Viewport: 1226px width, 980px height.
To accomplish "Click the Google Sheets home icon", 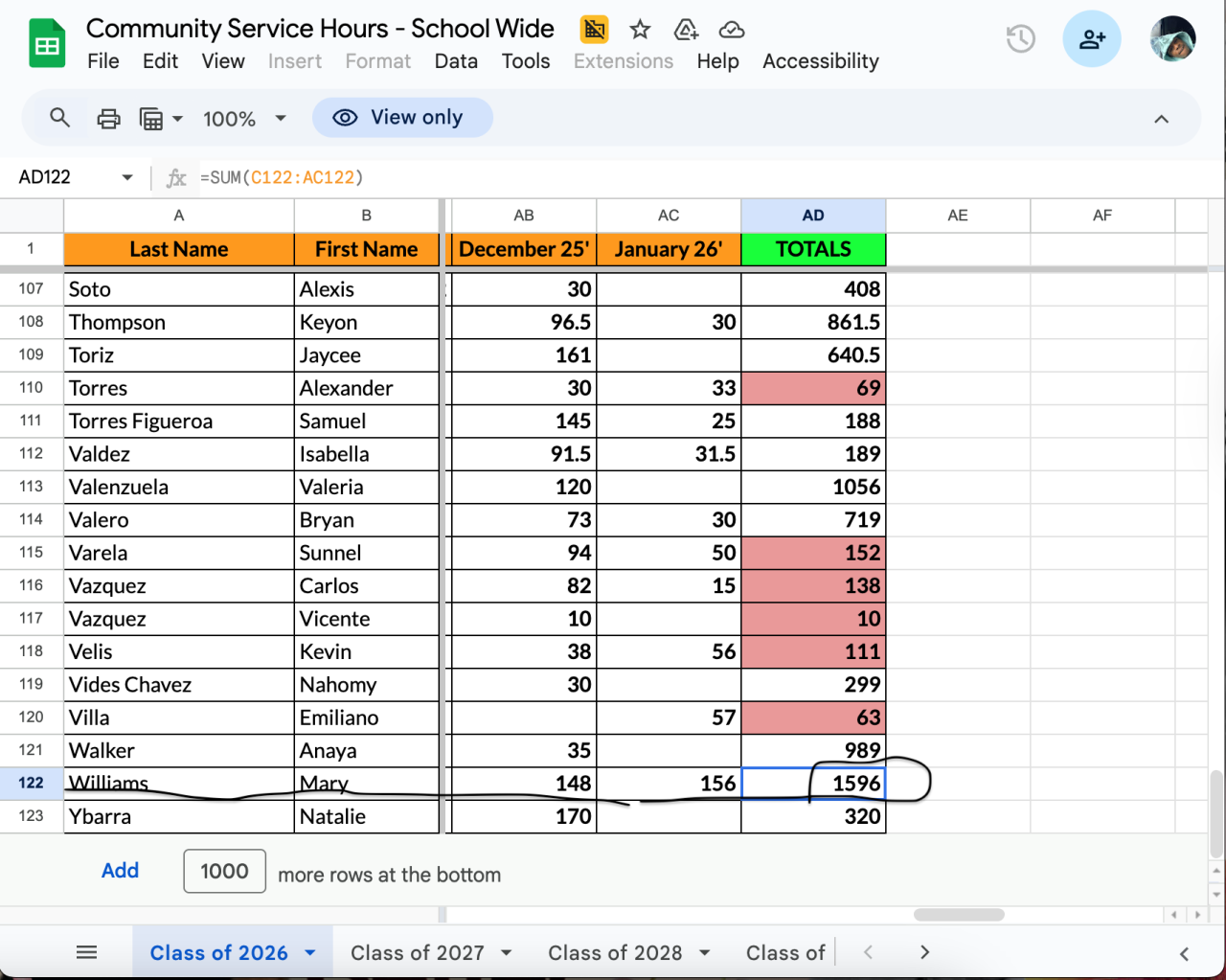I will [x=47, y=45].
